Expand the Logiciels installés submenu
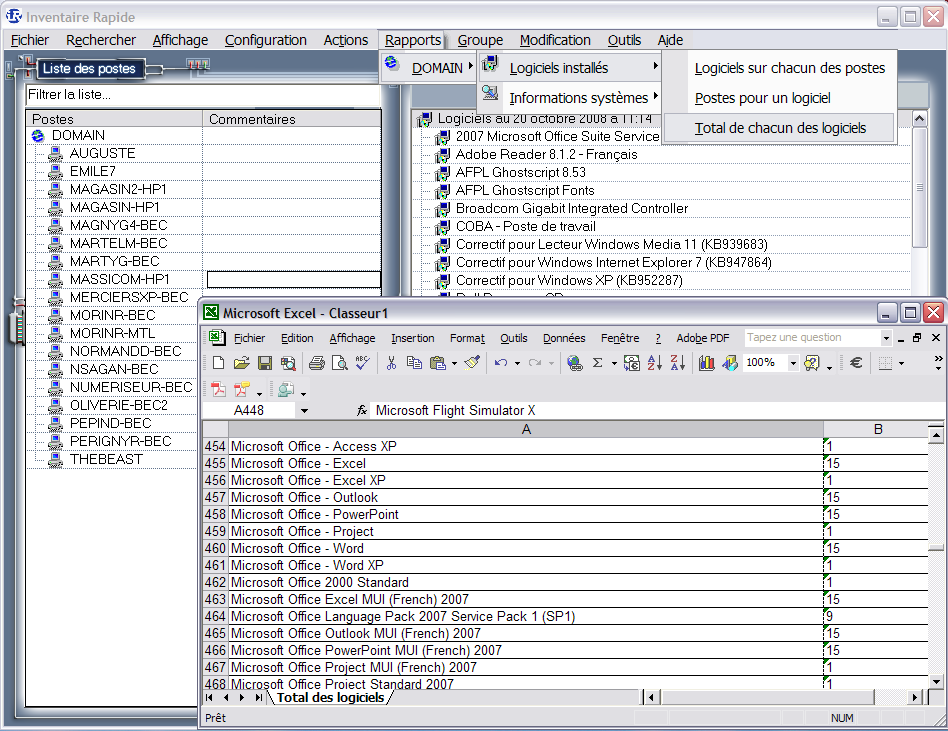 coord(570,68)
